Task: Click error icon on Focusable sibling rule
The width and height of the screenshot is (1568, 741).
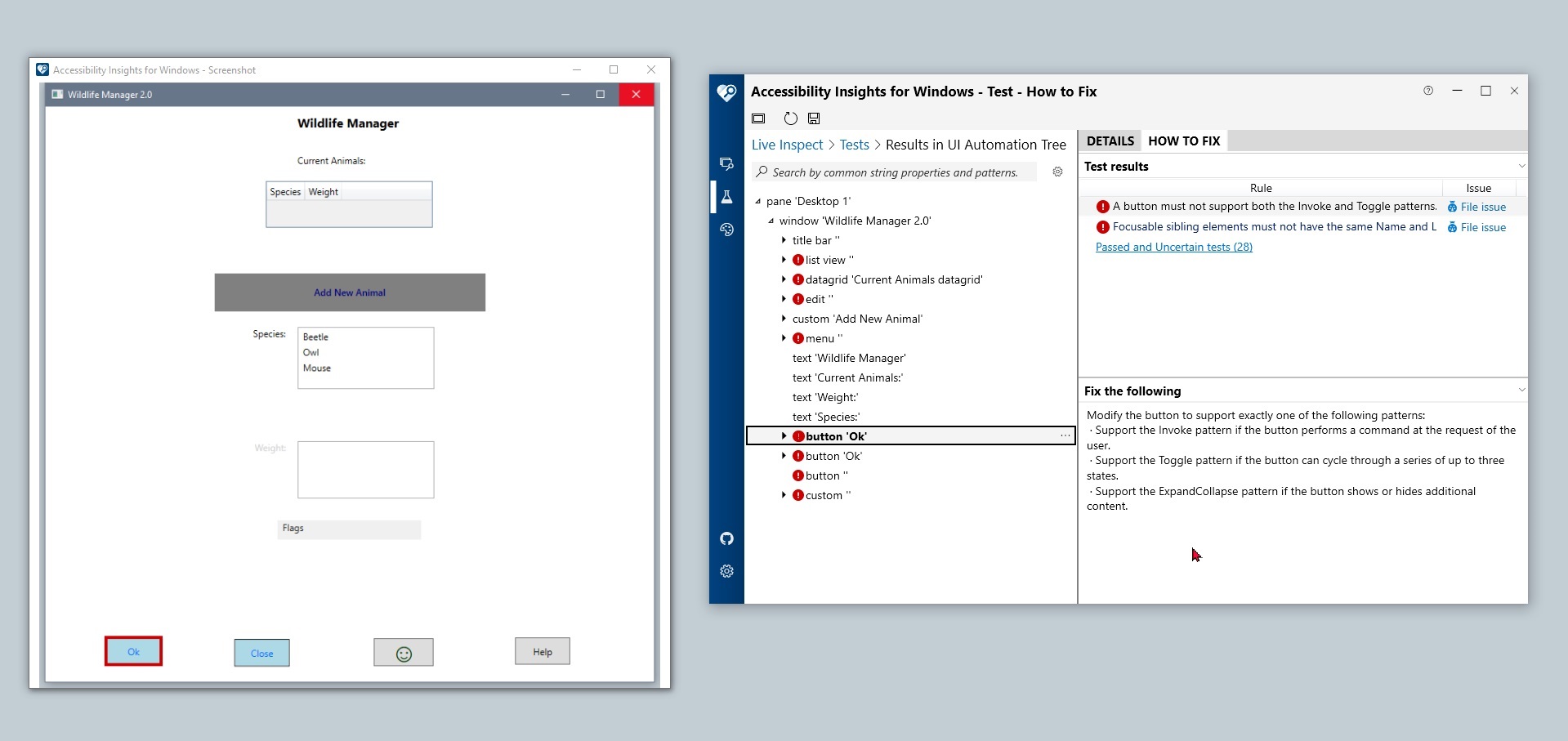Action: 1103,227
